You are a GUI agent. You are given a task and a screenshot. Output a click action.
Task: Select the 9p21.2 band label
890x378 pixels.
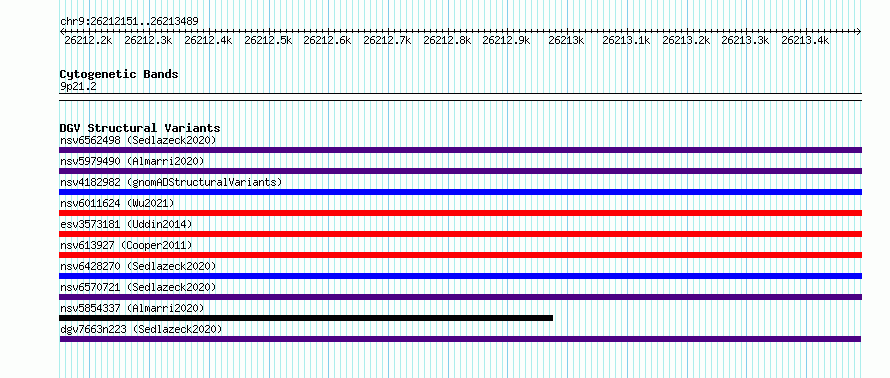coord(78,86)
